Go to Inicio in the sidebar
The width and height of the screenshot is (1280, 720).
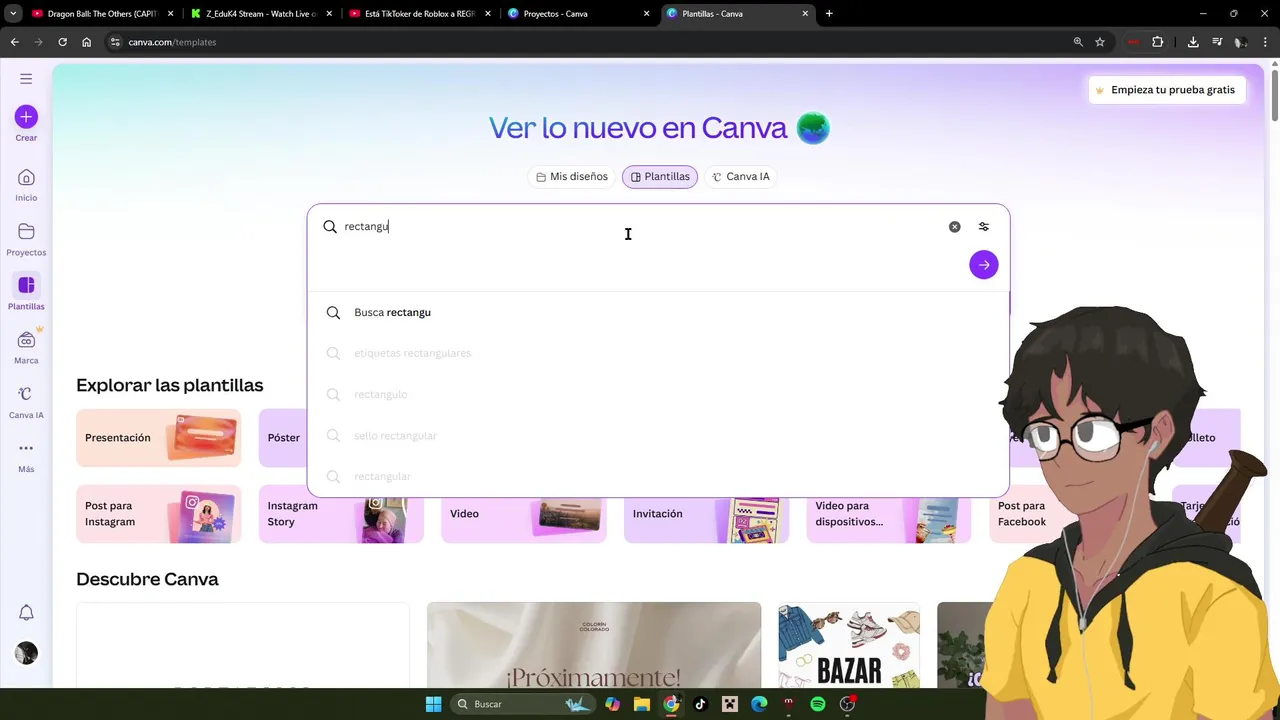(26, 185)
